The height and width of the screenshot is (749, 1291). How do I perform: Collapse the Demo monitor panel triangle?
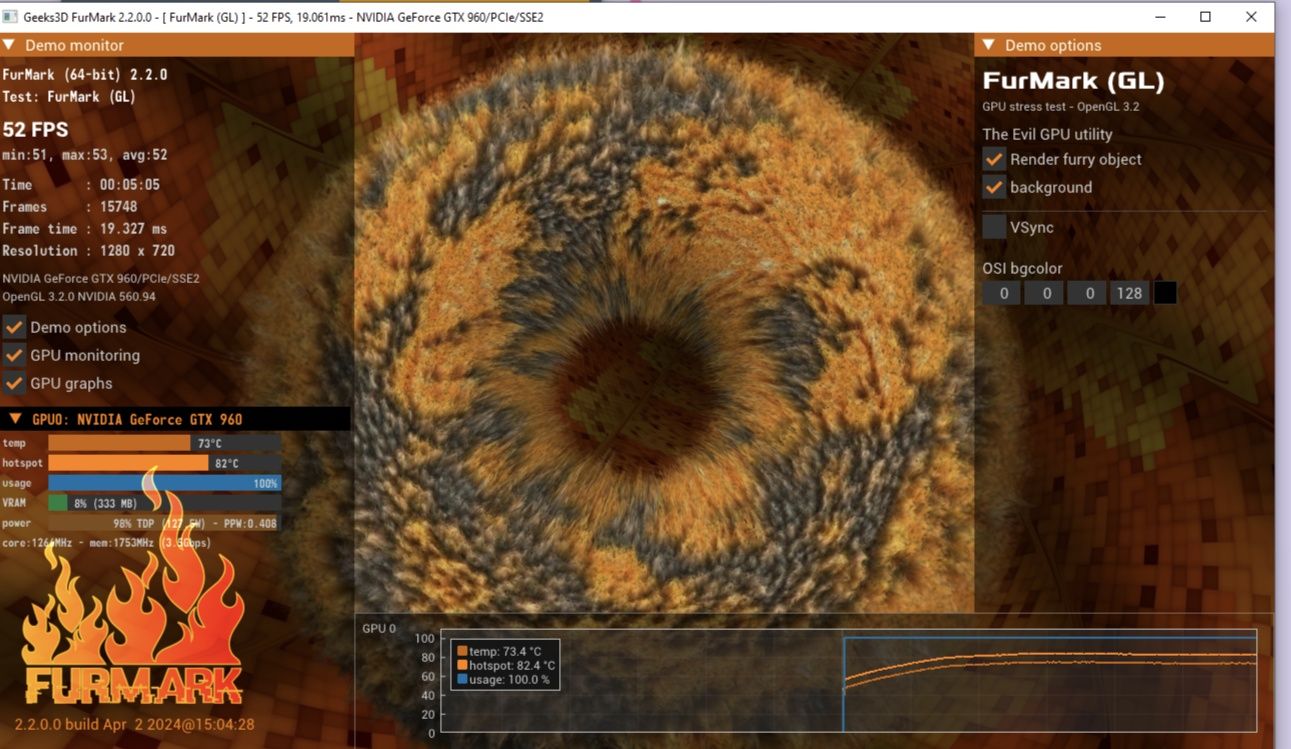[9, 45]
